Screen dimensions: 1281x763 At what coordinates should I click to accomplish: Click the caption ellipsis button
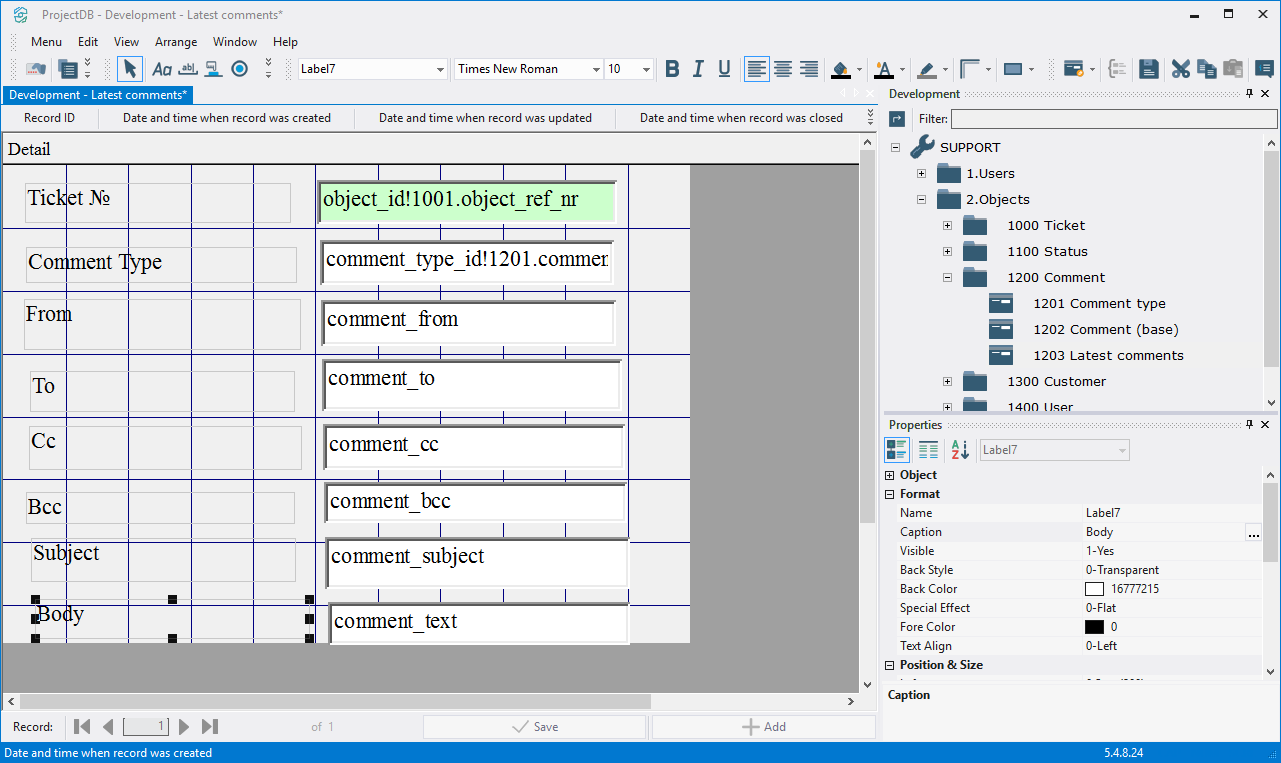coord(1253,533)
